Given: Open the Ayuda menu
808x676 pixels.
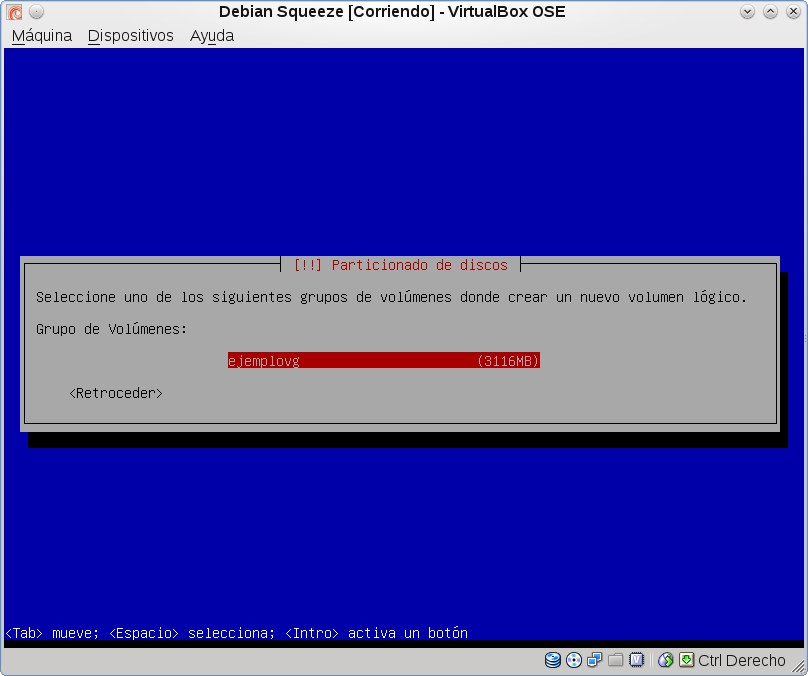Looking at the screenshot, I should tap(212, 36).
